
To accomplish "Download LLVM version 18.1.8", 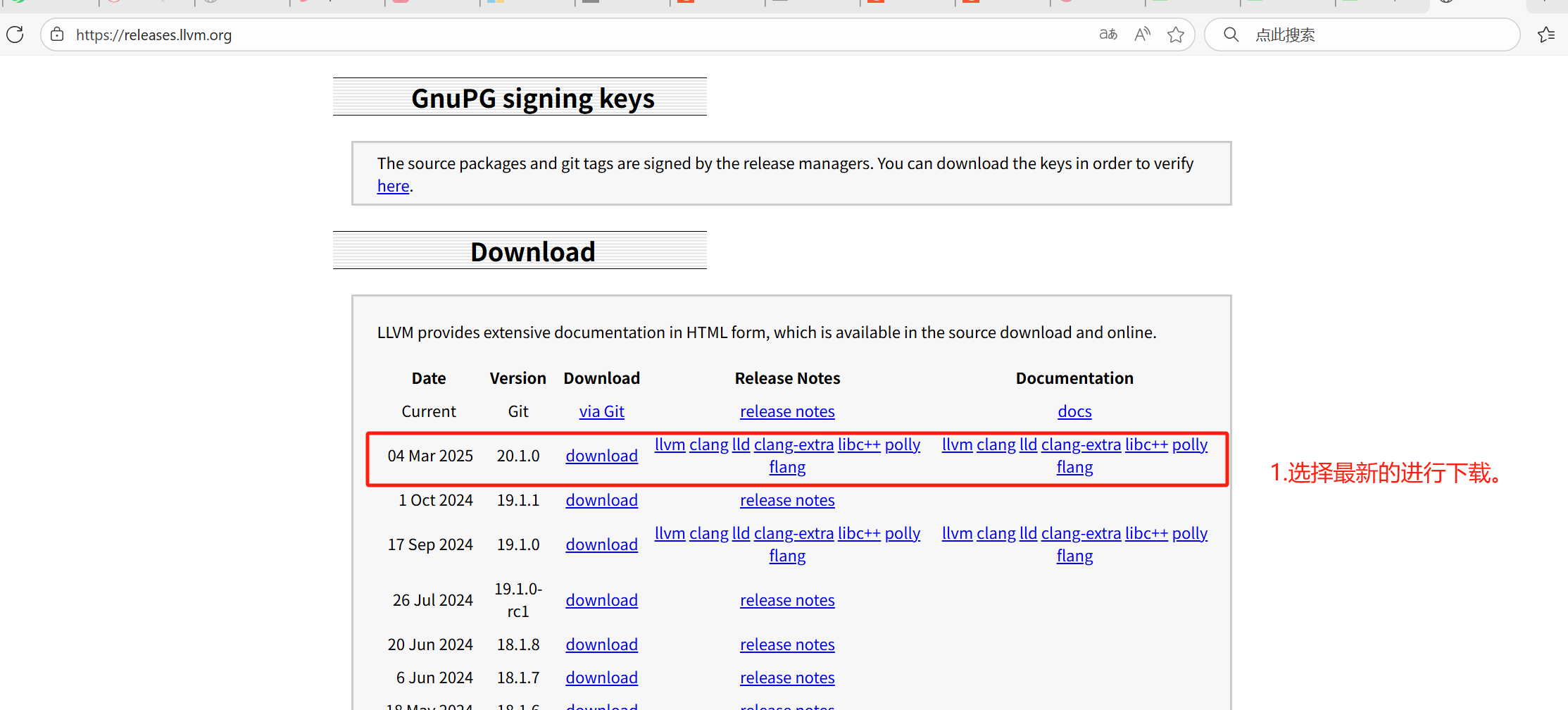I will tap(601, 644).
